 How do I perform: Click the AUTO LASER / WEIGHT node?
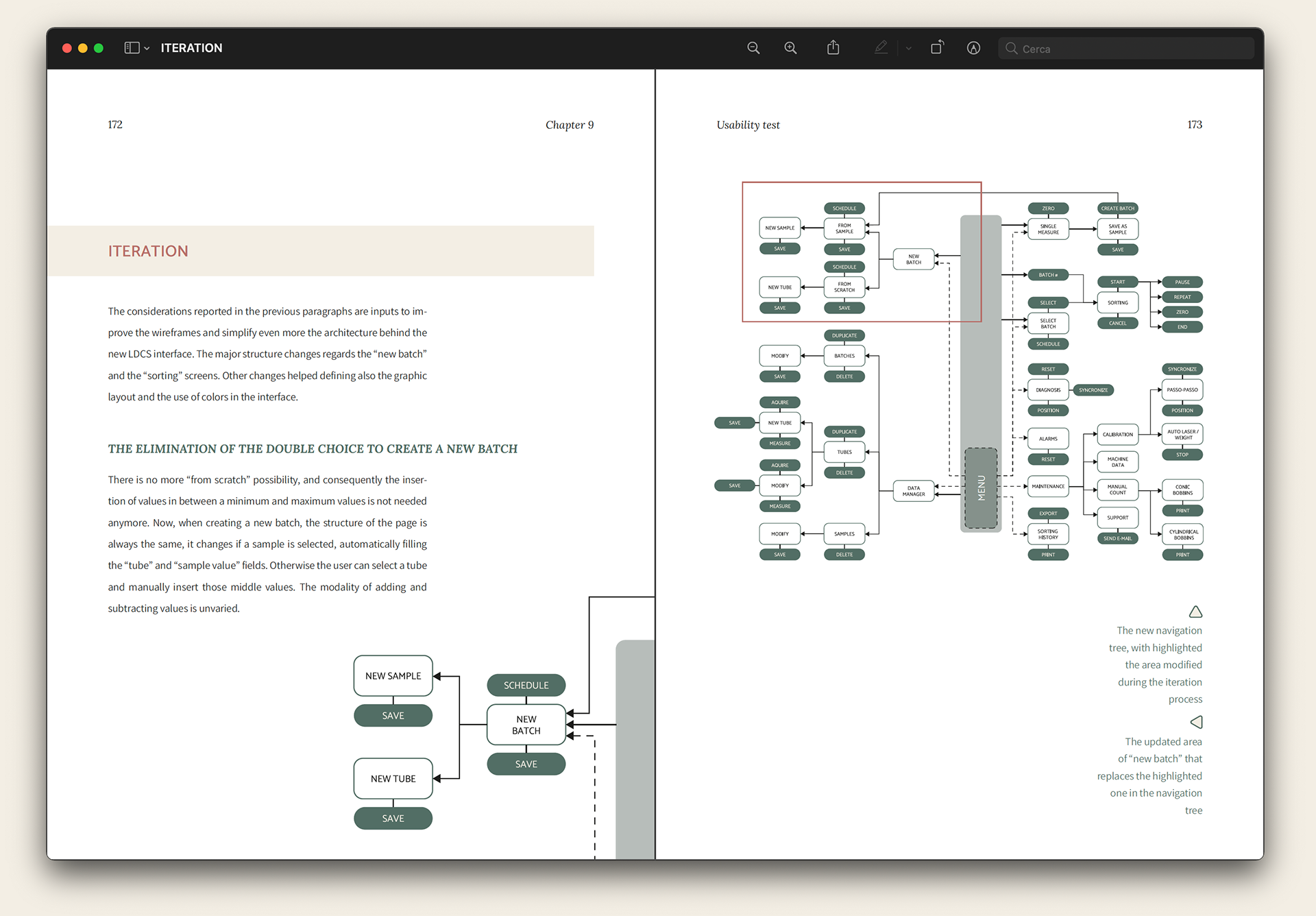pos(1182,434)
